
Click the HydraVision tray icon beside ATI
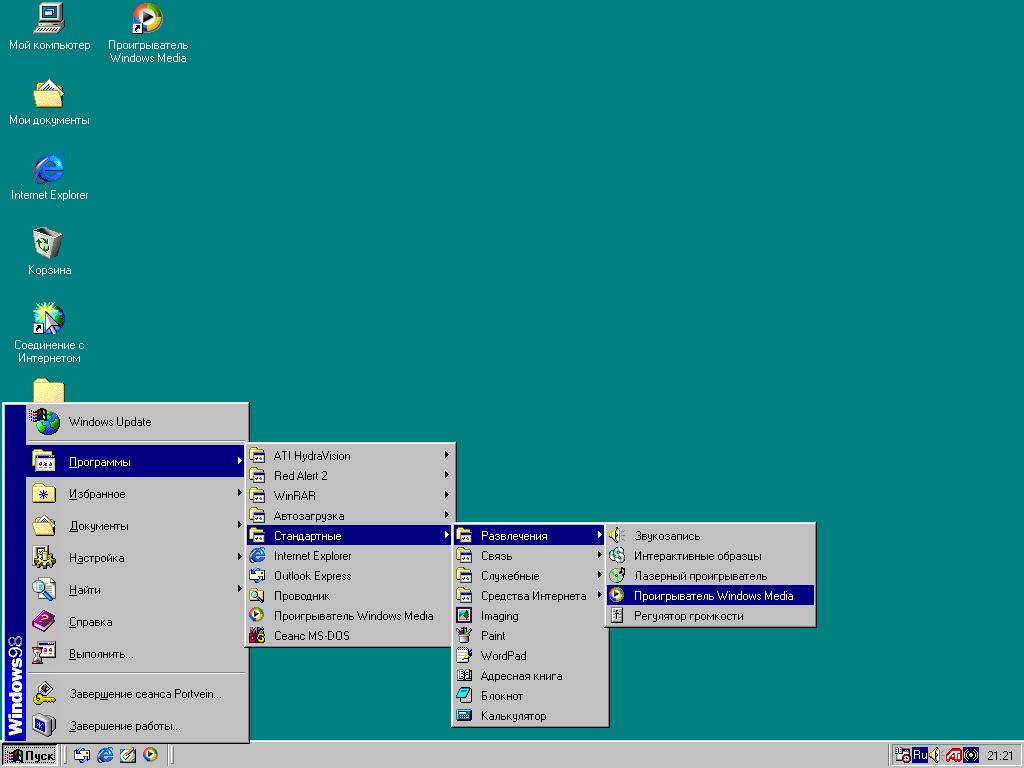coord(971,756)
